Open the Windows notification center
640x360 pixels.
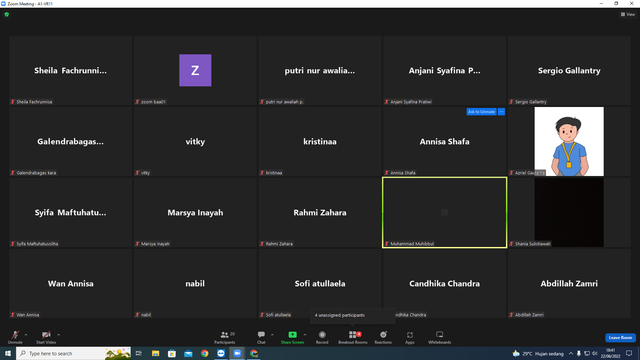pos(629,353)
